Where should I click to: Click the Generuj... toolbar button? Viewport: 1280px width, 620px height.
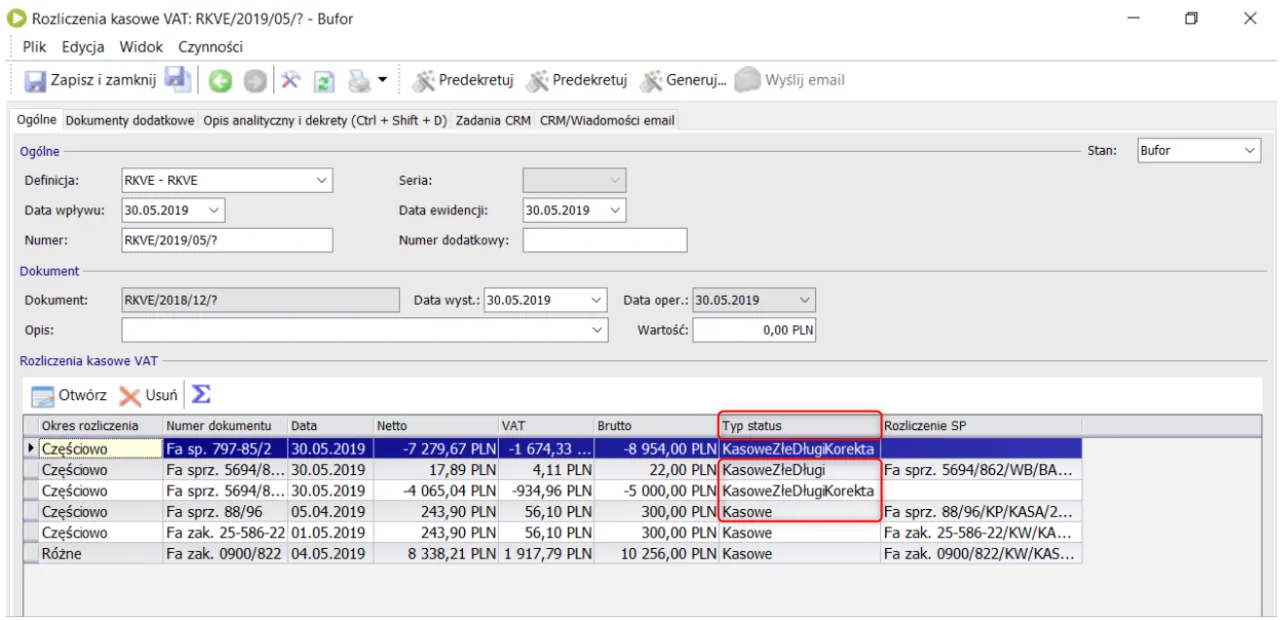683,80
